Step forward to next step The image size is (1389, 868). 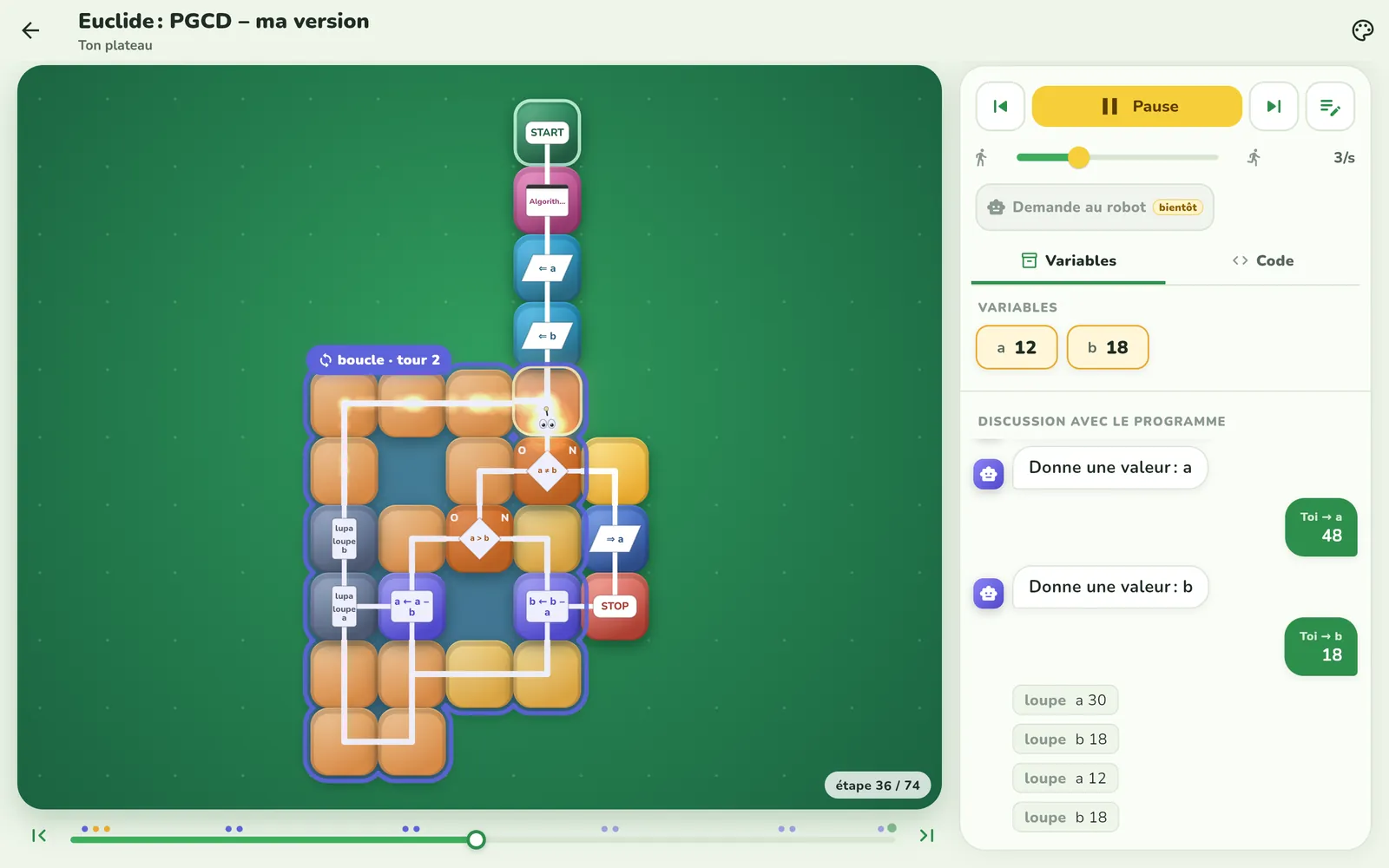point(1274,107)
